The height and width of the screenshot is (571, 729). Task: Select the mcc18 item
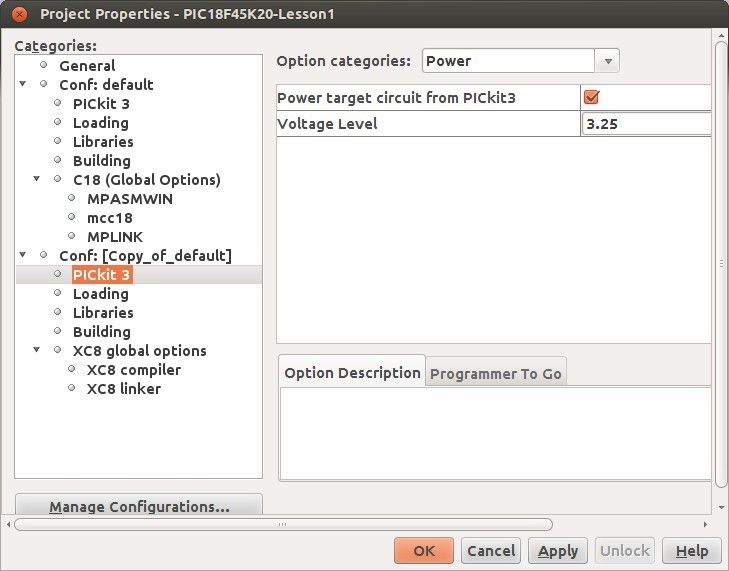point(110,218)
